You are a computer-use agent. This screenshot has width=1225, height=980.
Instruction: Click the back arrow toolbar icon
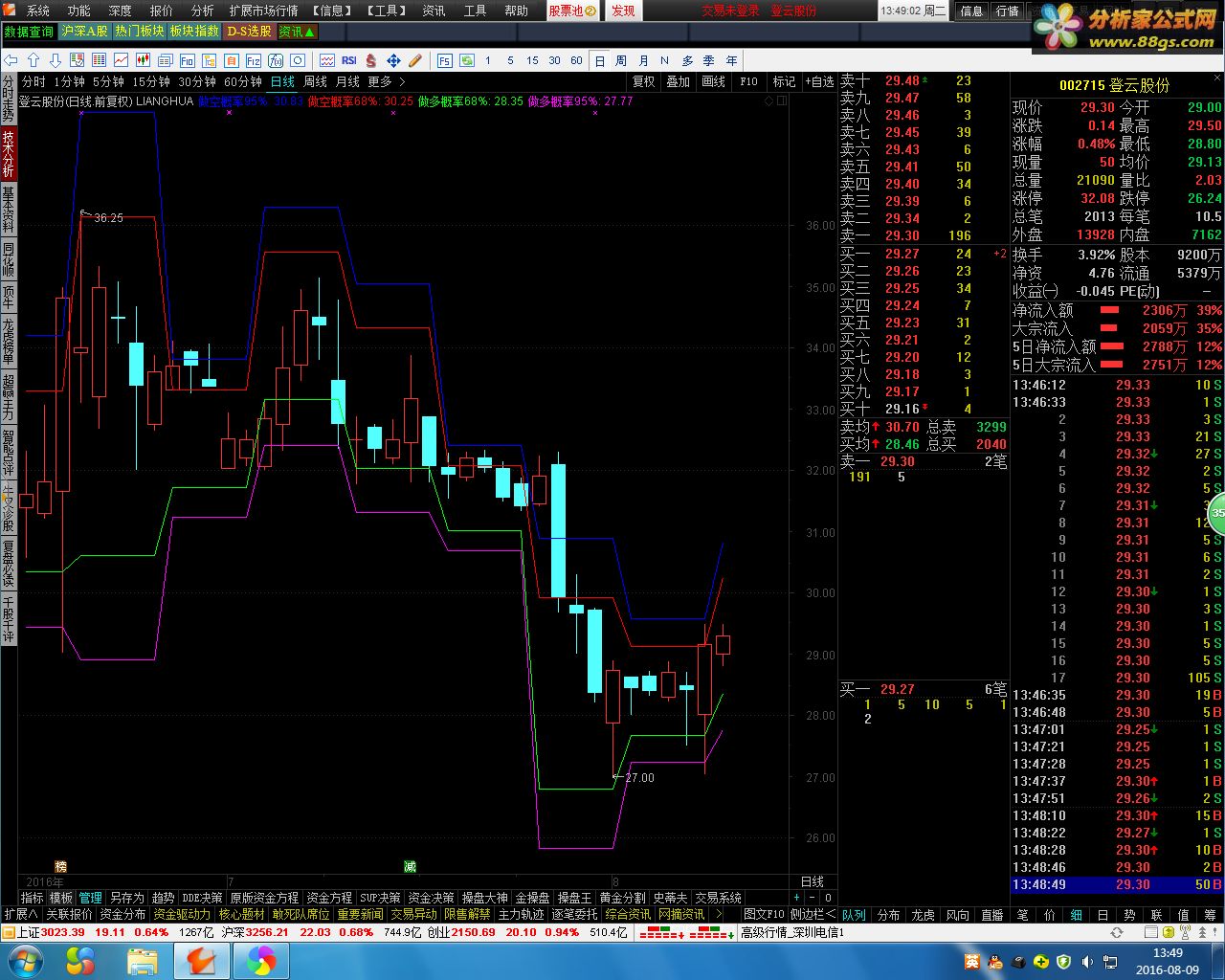(x=11, y=60)
